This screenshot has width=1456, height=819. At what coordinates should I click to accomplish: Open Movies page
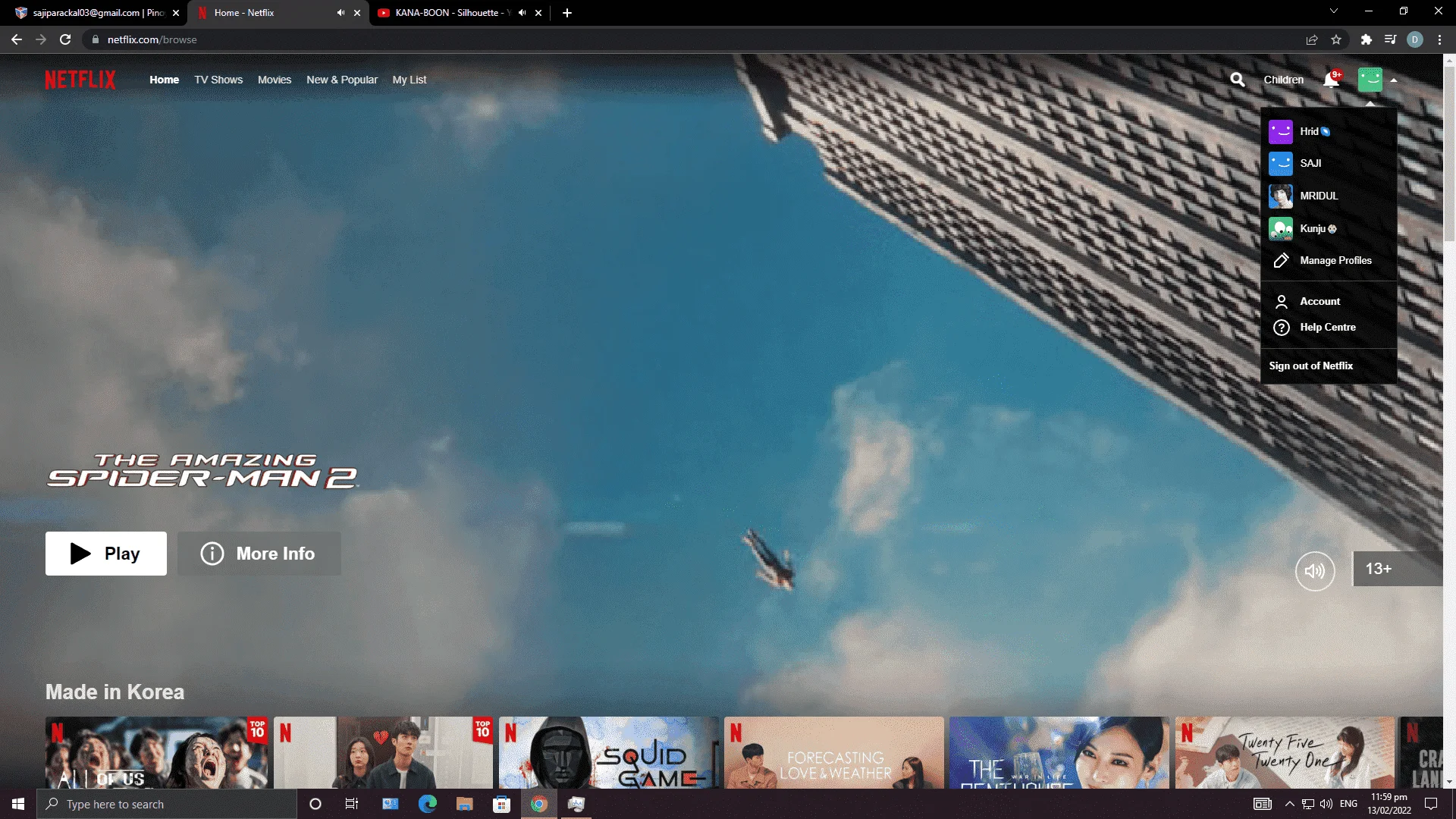pyautogui.click(x=275, y=80)
